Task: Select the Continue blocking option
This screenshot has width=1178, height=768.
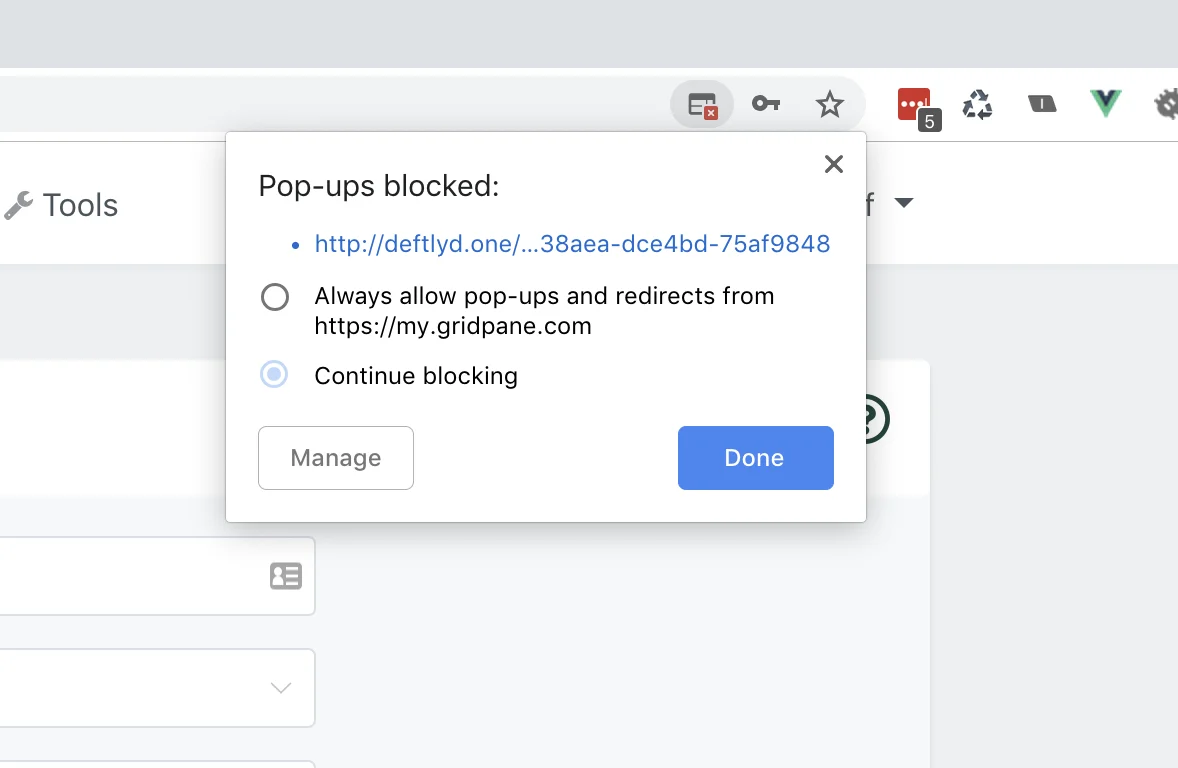Action: pyautogui.click(x=273, y=374)
